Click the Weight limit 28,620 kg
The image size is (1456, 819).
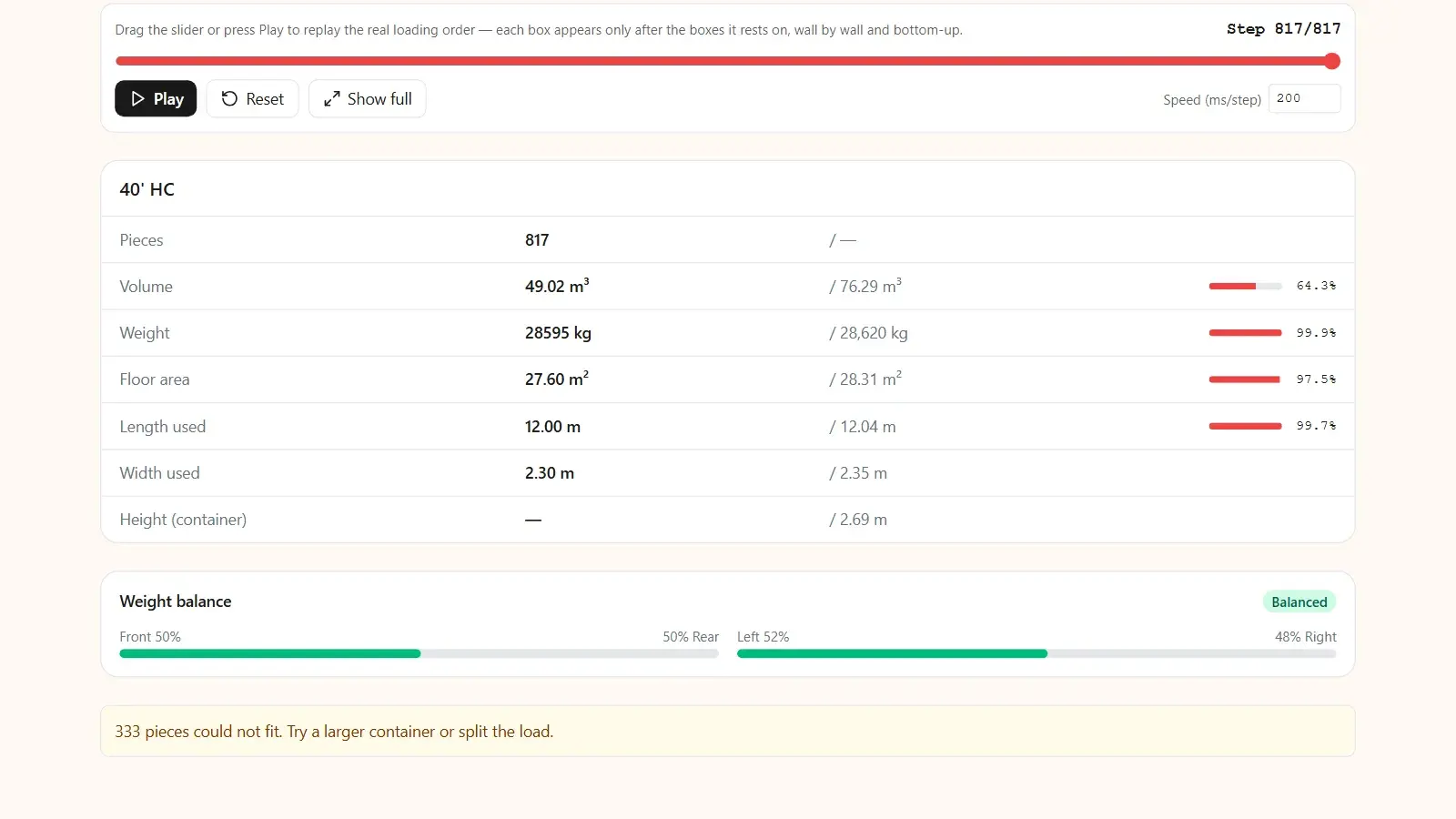[868, 333]
